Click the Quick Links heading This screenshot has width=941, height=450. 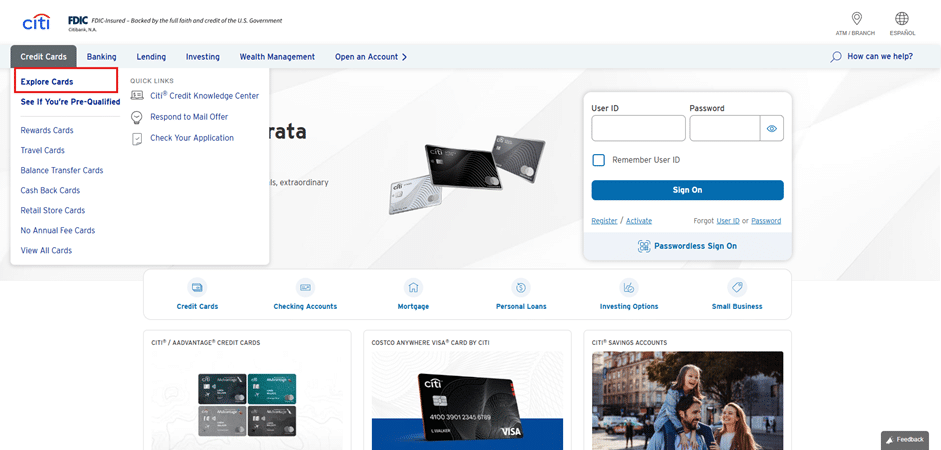[152, 80]
